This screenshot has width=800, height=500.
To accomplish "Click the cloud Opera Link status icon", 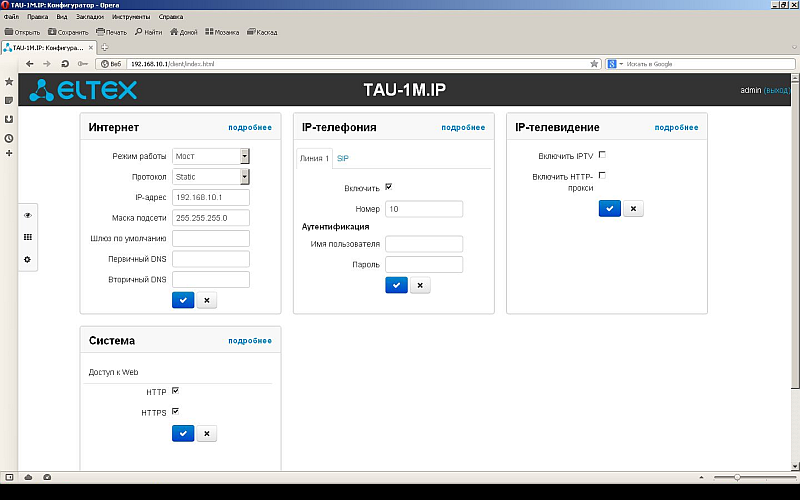I will tap(28, 477).
